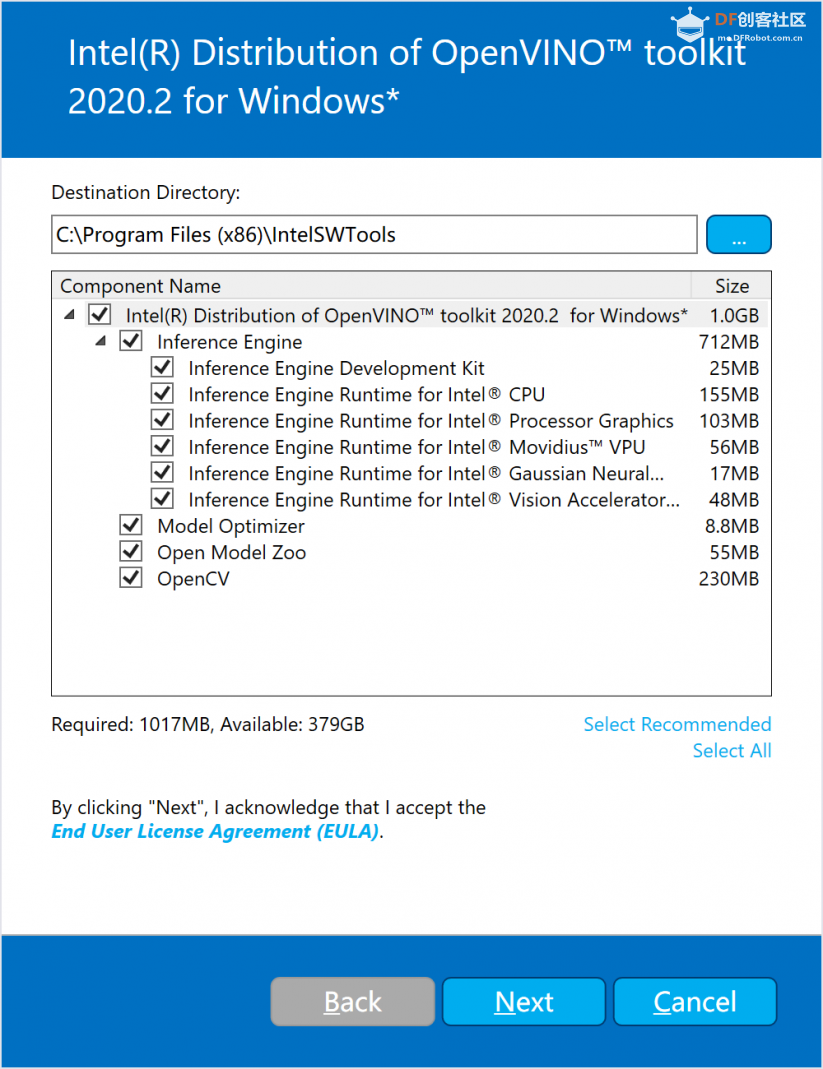Viewport: 823px width, 1069px height.
Task: Collapse the OpenVINO toolkit root tree node
Action: [x=70, y=315]
